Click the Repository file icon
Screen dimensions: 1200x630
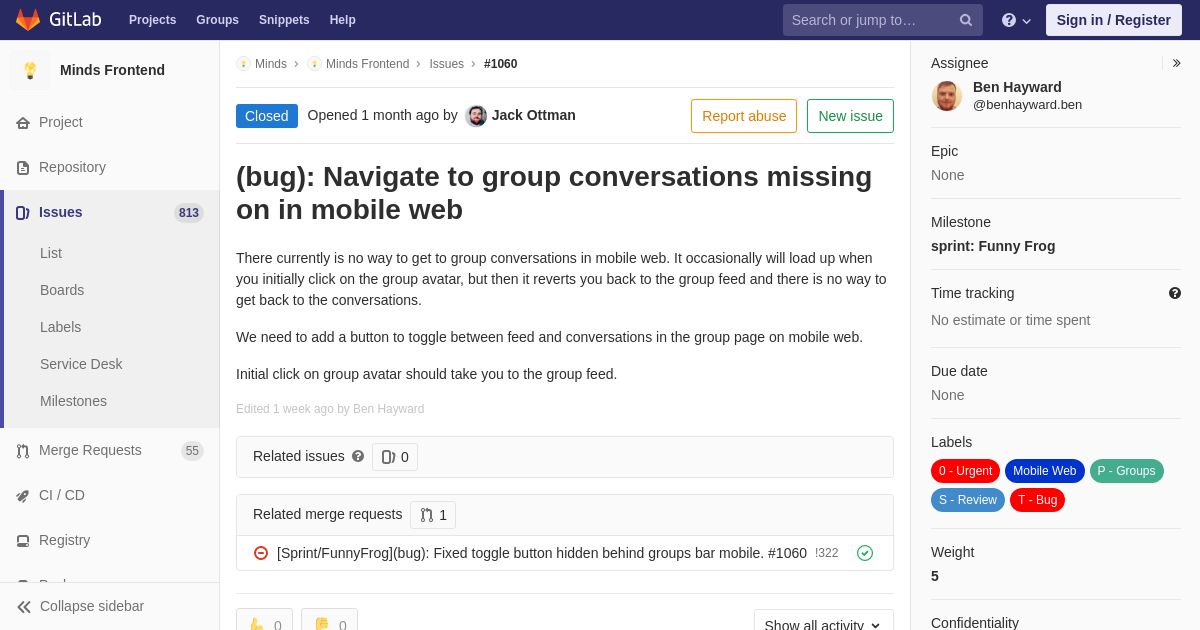[23, 168]
